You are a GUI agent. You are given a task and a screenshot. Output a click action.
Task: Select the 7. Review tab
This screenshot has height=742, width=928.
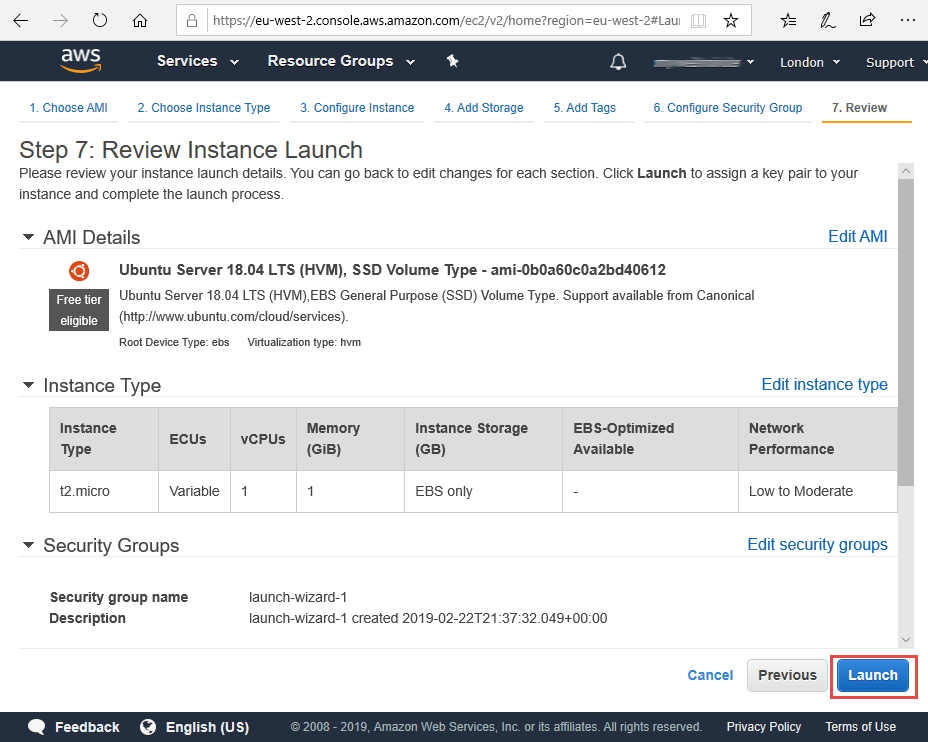click(859, 108)
